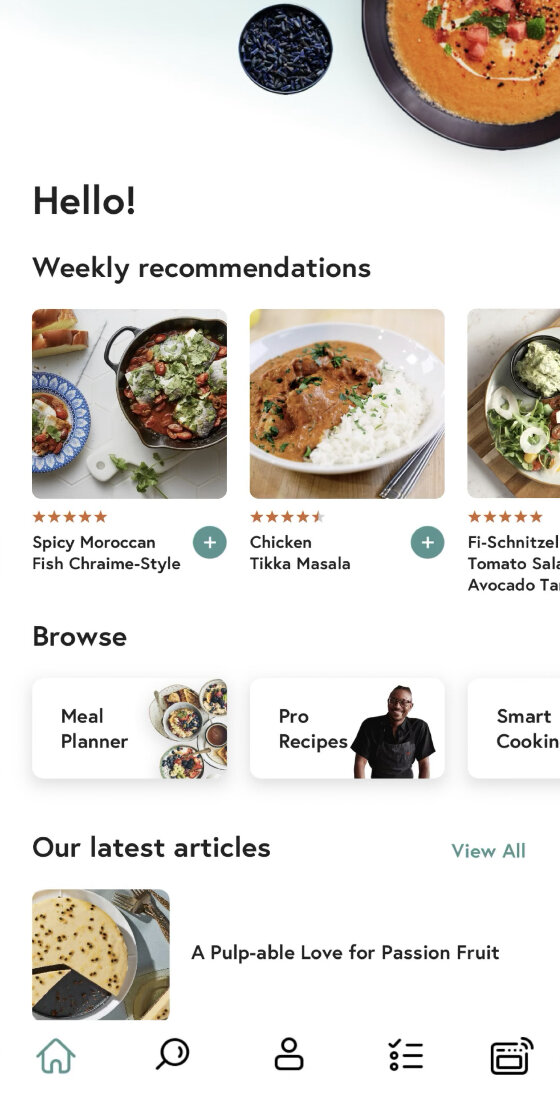Read A Pulp-able Love for Passion Fruit
This screenshot has width=560, height=1116.
pyautogui.click(x=345, y=952)
